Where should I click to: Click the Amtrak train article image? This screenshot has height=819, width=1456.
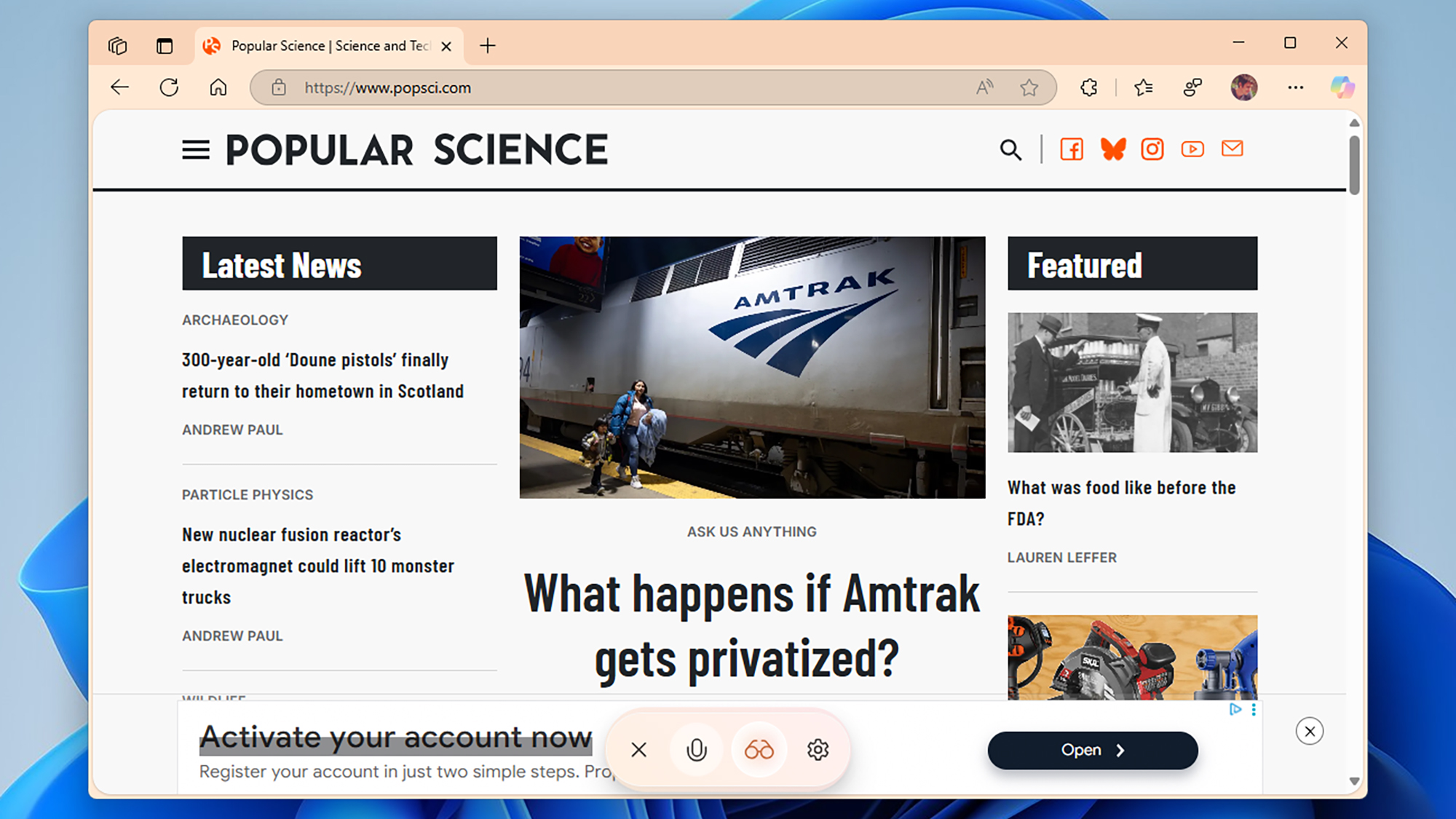click(x=752, y=367)
